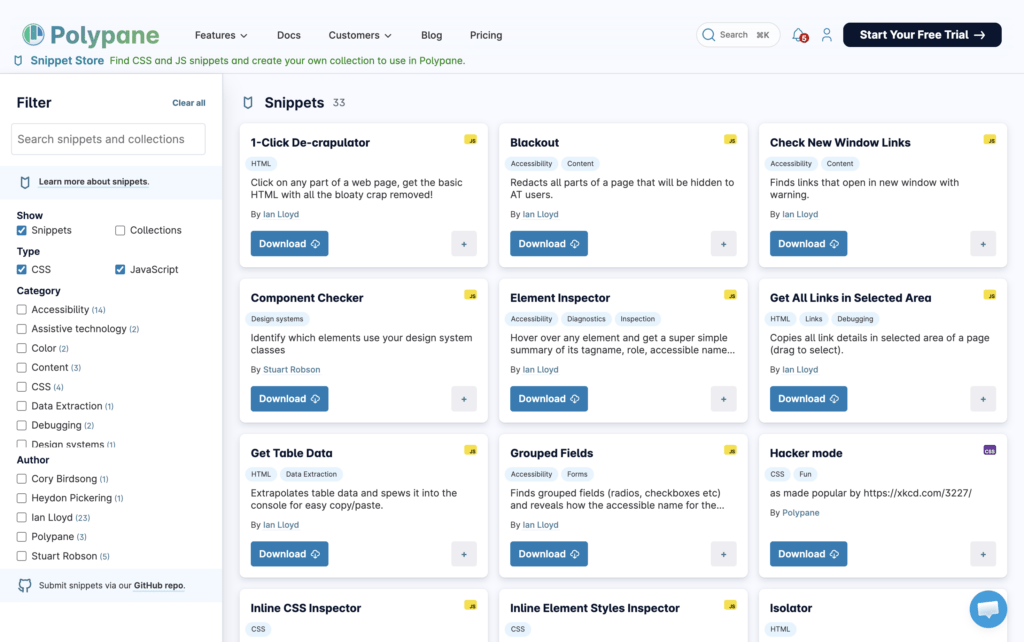Image resolution: width=1024 pixels, height=642 pixels.
Task: Open the notifications bell icon
Action: click(799, 35)
